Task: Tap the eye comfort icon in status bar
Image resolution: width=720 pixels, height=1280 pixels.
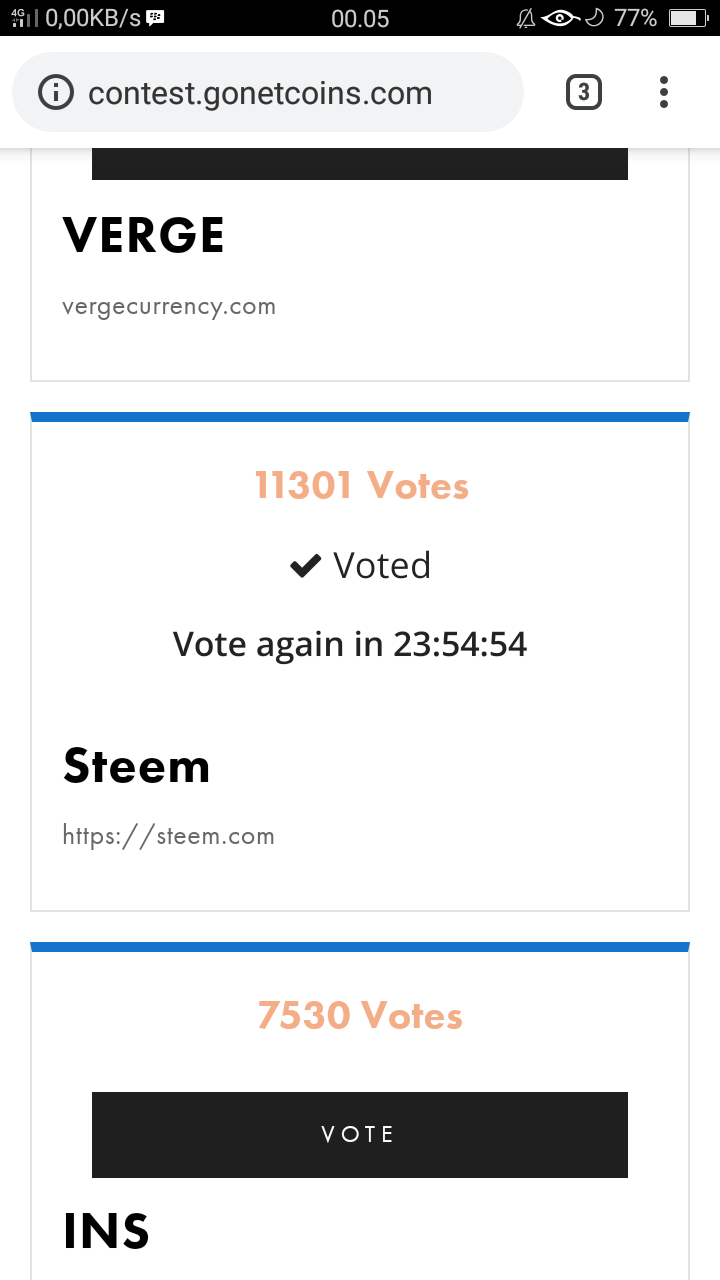Action: point(561,18)
